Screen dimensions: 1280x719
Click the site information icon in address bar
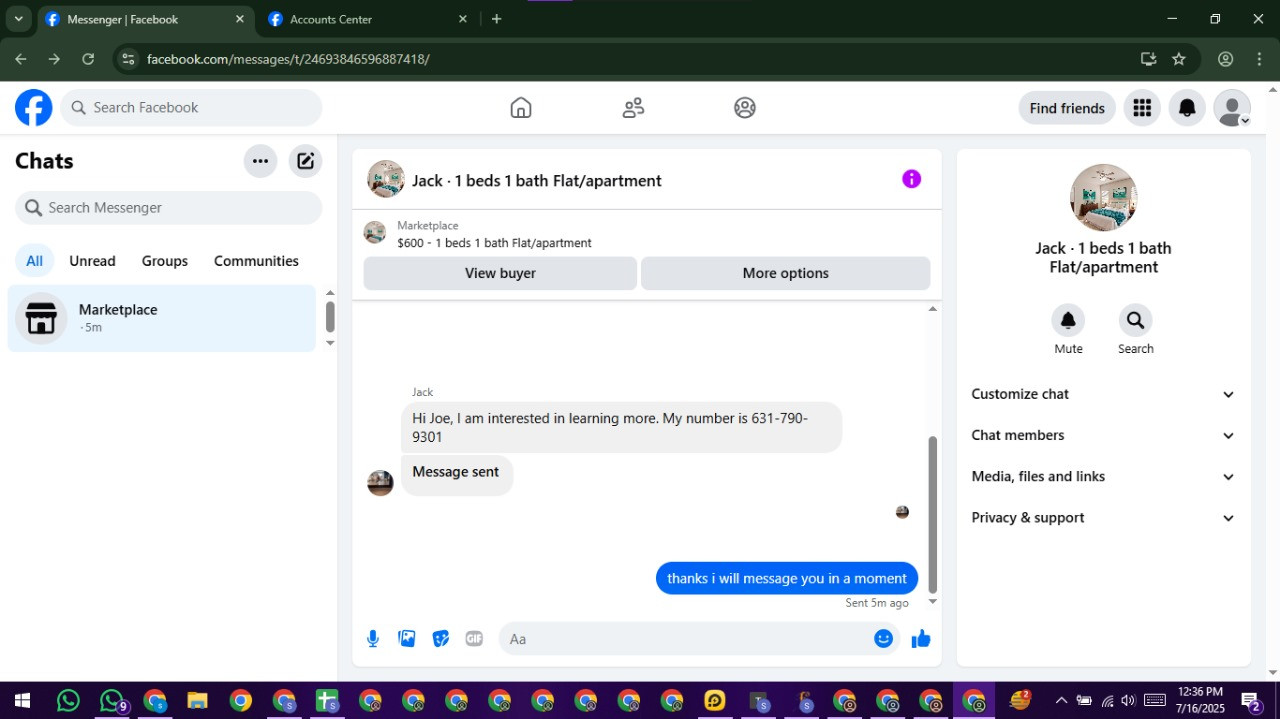128,59
